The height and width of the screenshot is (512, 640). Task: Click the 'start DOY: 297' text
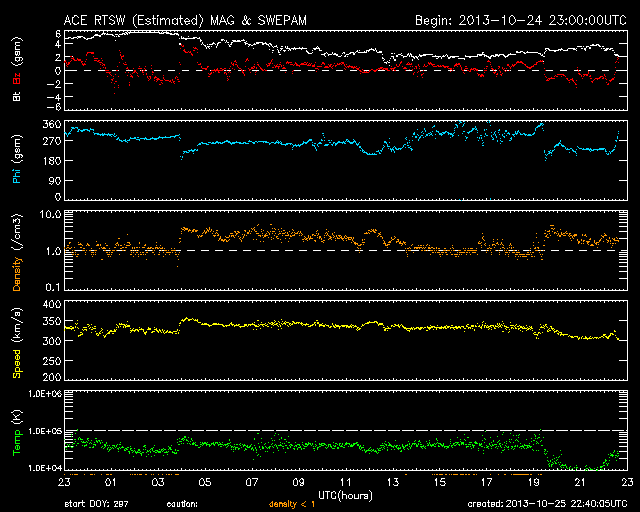pos(96,504)
